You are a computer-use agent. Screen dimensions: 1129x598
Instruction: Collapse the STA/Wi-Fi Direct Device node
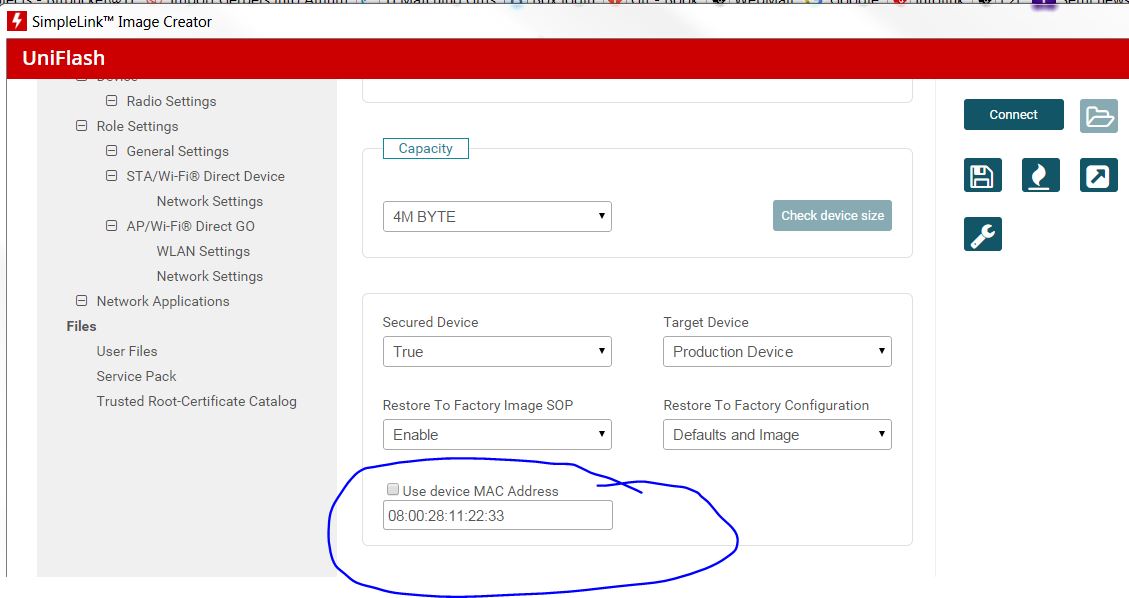(x=112, y=176)
